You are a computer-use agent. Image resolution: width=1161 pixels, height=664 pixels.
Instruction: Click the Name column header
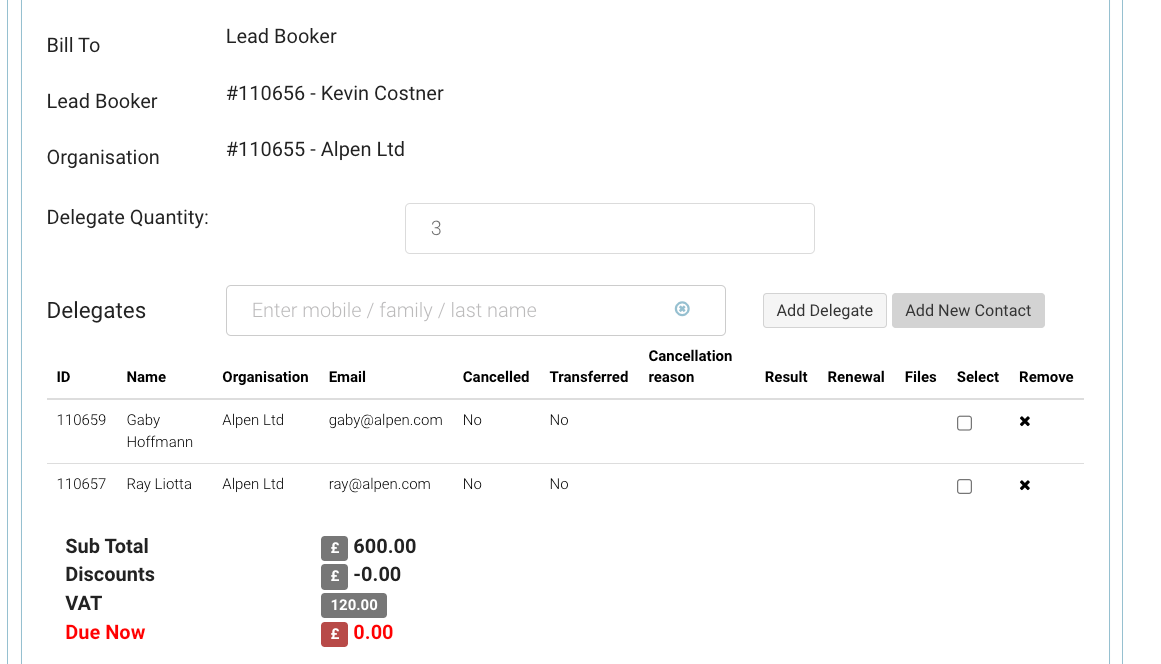click(x=146, y=377)
